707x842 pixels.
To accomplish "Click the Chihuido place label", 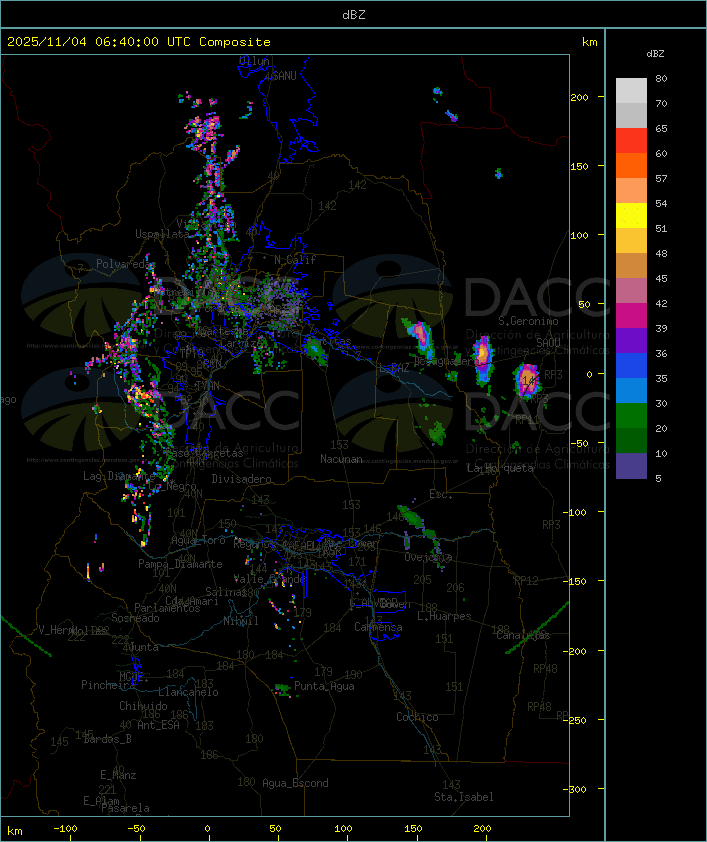I will coord(143,706).
